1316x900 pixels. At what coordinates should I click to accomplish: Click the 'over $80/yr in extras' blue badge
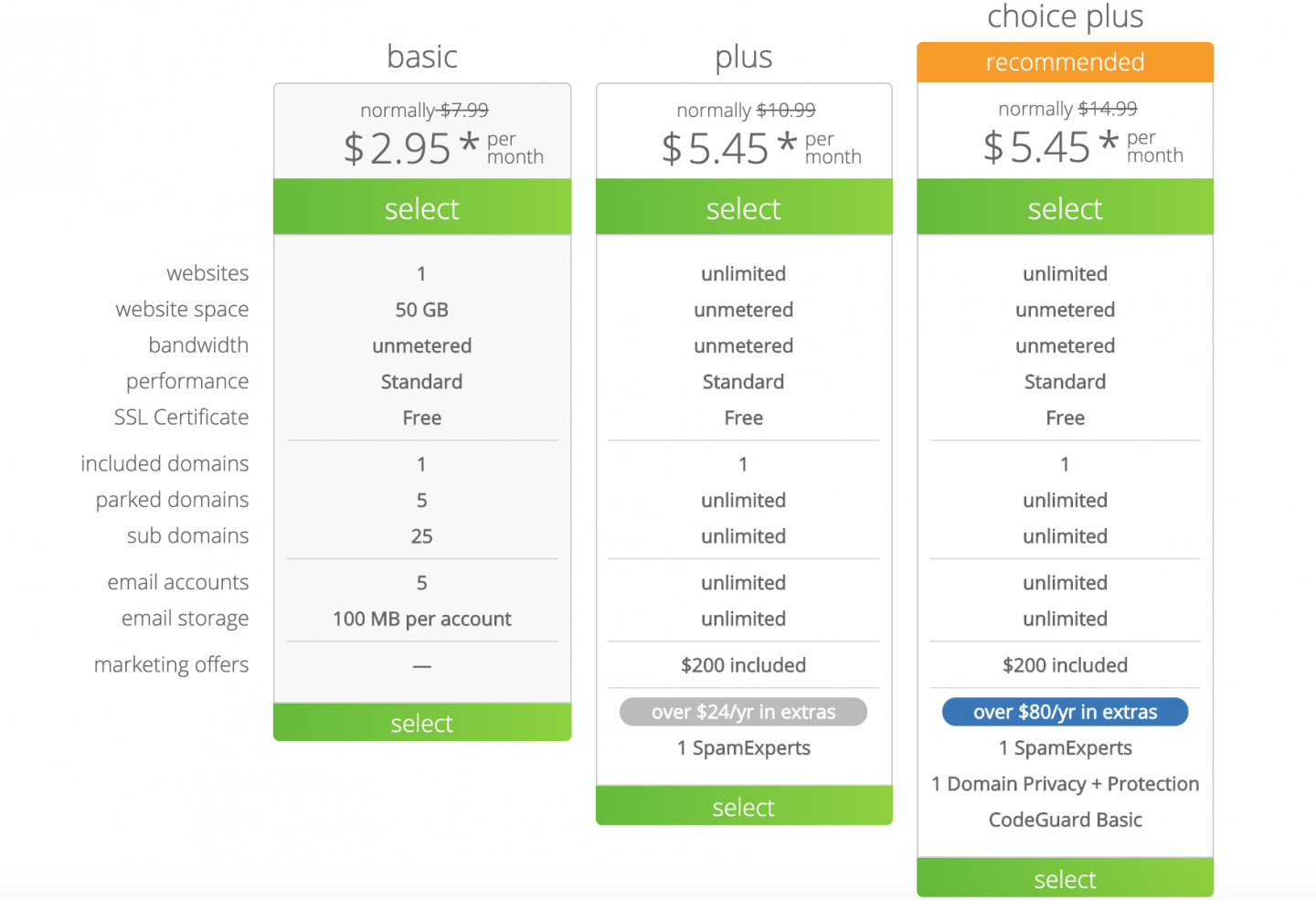point(1065,712)
